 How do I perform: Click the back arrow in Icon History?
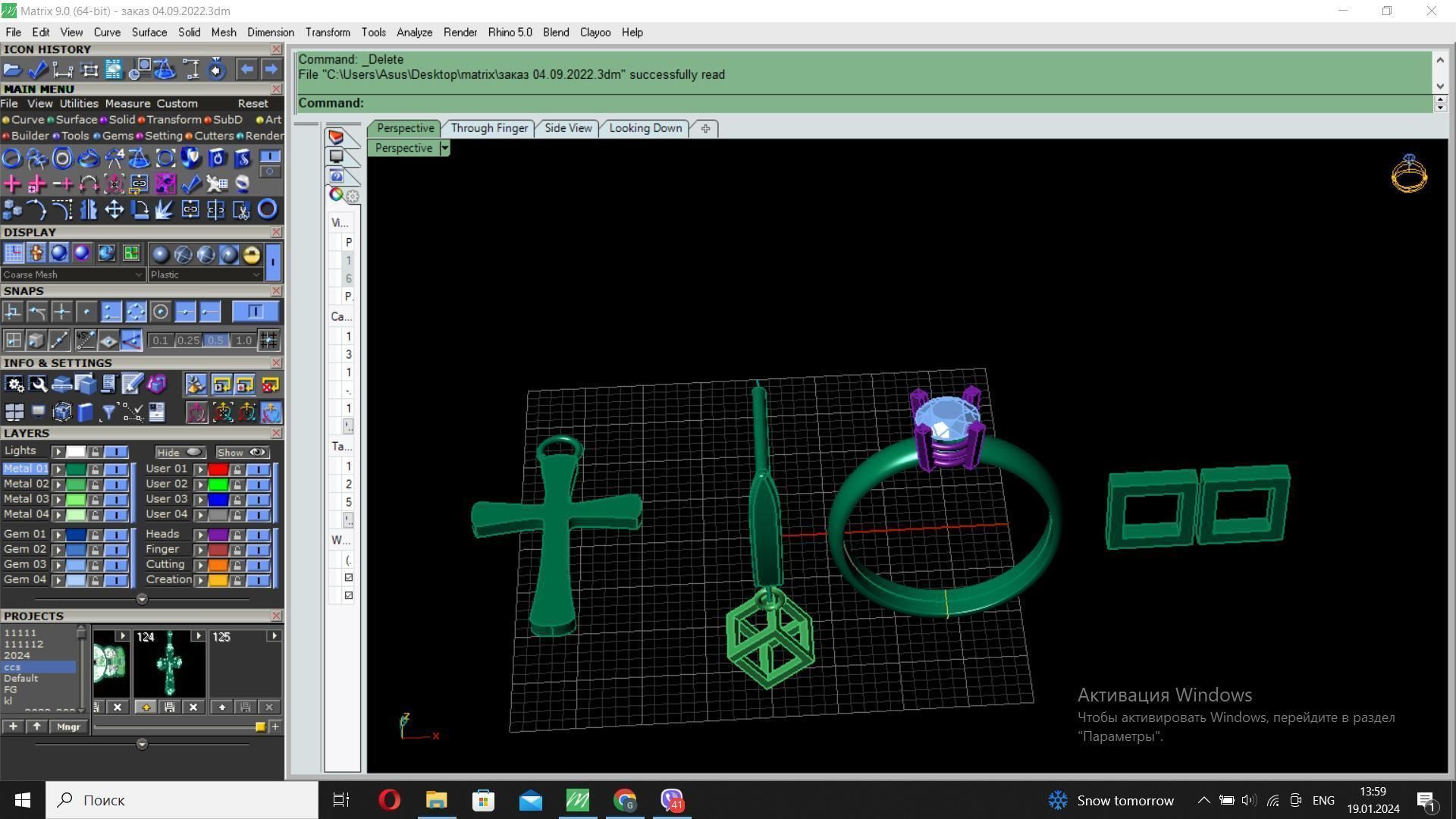pos(246,70)
